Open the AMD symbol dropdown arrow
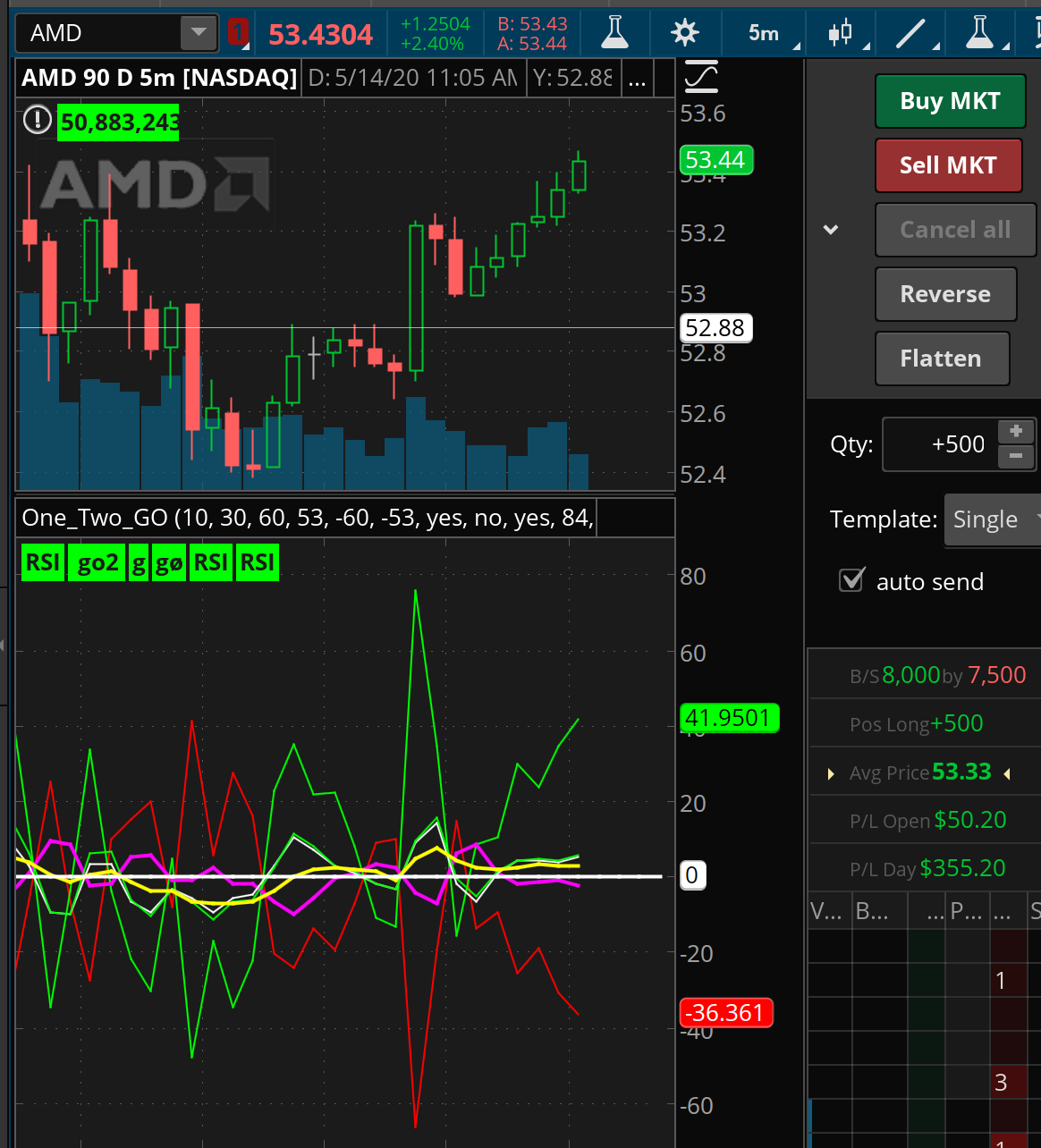Screen dimensions: 1041x1148 (199, 34)
